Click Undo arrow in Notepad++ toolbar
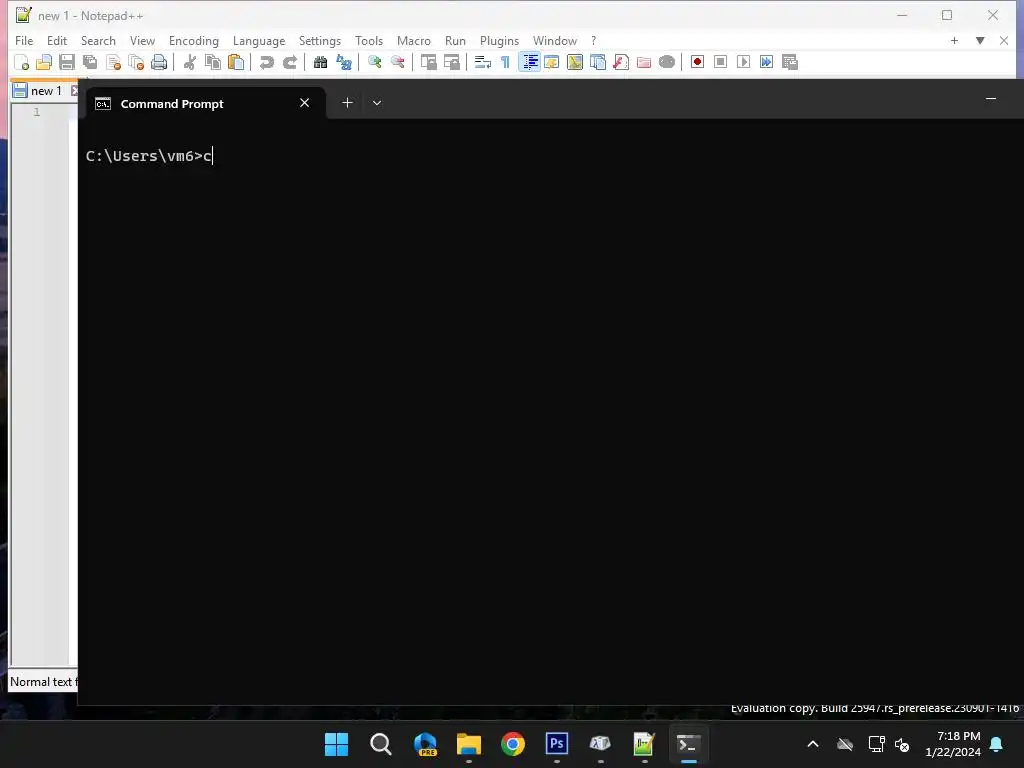Viewport: 1024px width, 768px height. [x=266, y=62]
